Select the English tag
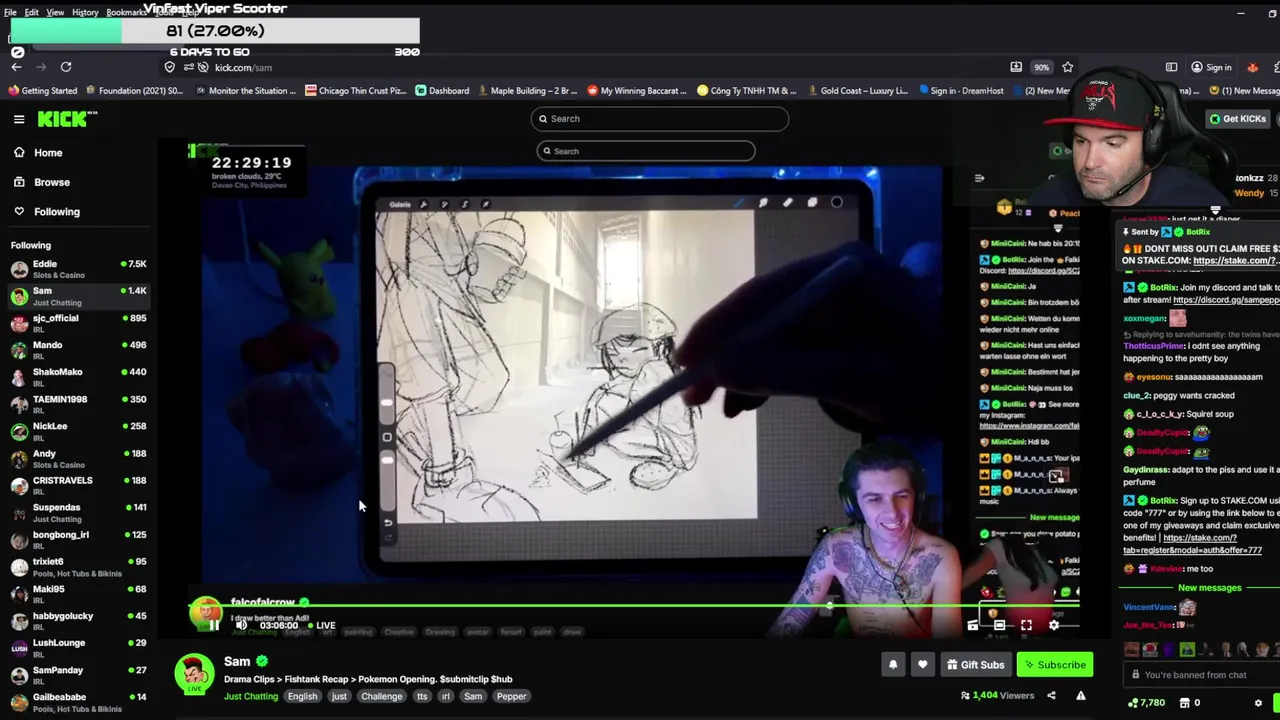The image size is (1280, 720). click(x=302, y=697)
